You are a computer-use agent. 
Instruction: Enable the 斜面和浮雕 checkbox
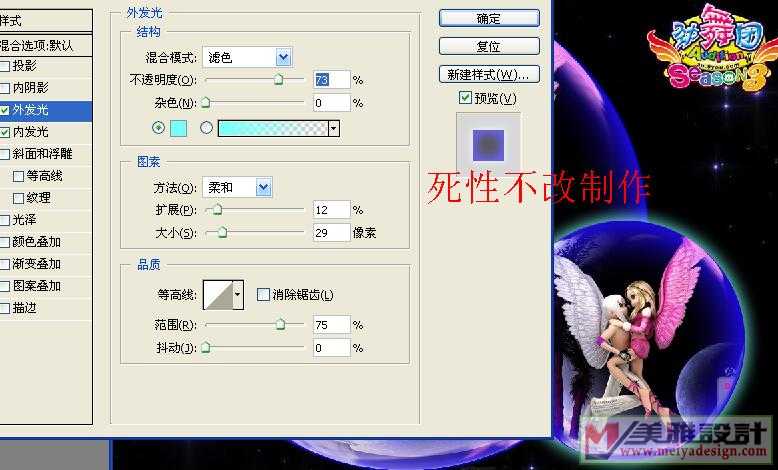coord(4,154)
